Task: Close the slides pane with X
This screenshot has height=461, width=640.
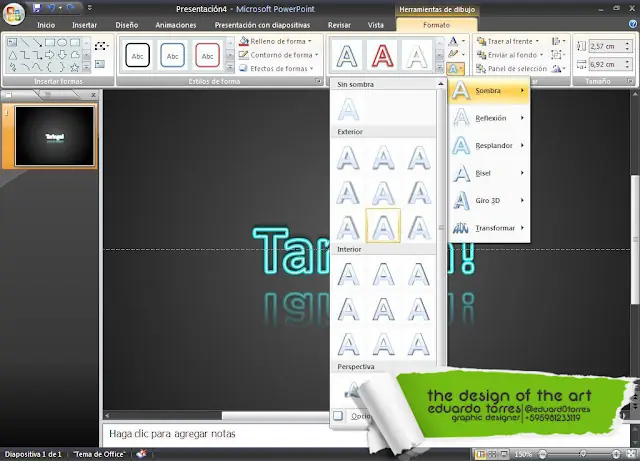Action: pos(93,95)
